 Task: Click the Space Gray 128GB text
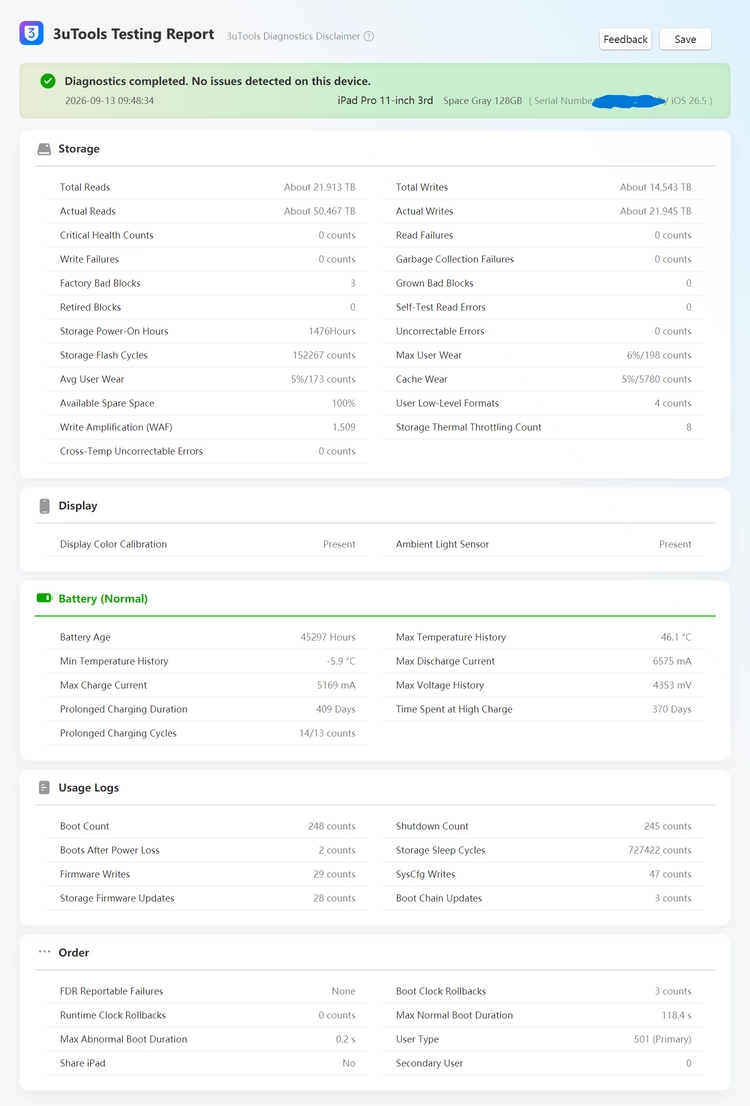[x=483, y=101]
